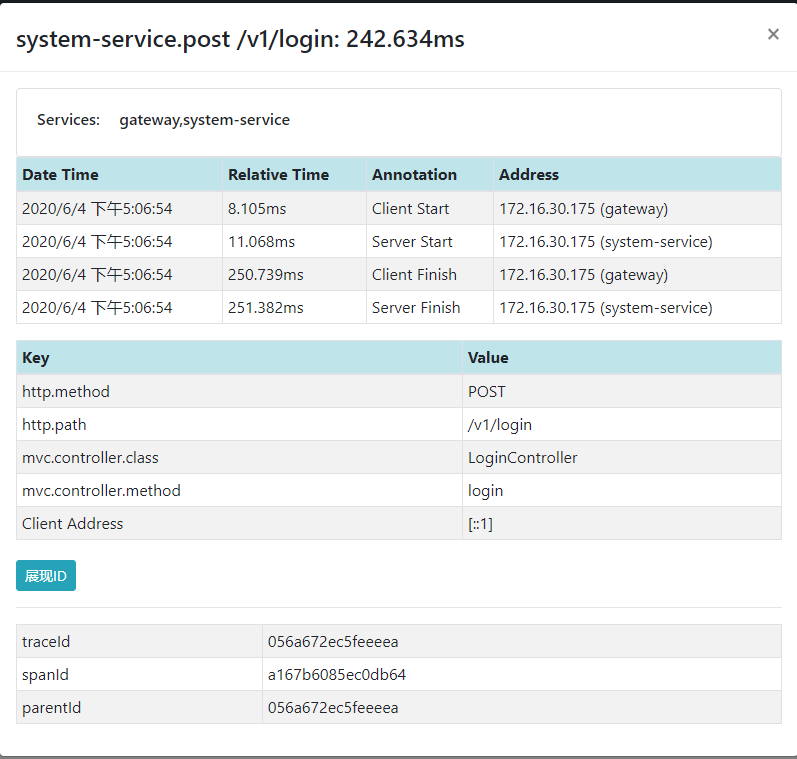Select the Server Finish annotation cell
Image resolution: width=797 pixels, height=759 pixels.
(416, 308)
